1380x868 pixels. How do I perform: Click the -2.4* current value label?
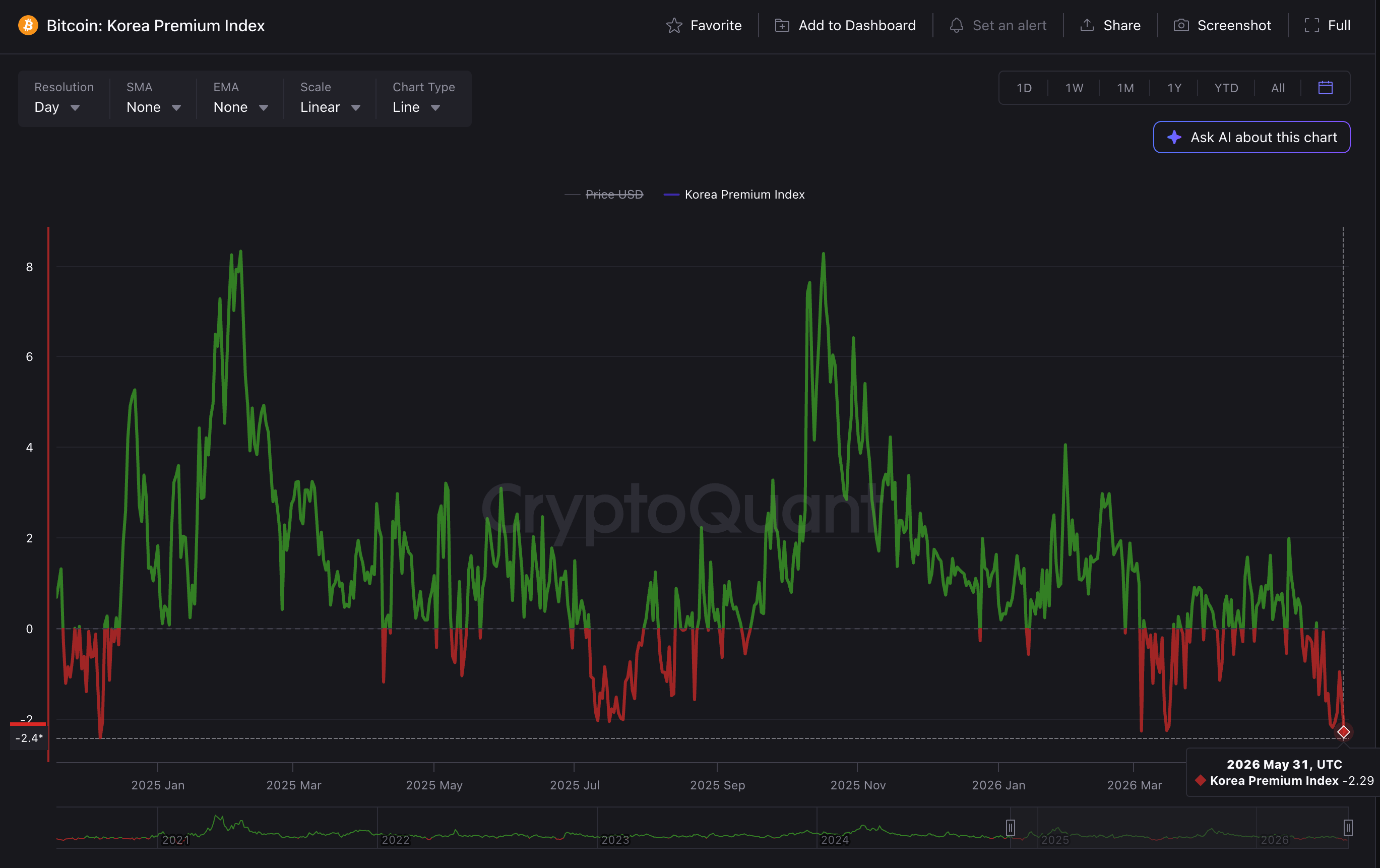(29, 738)
